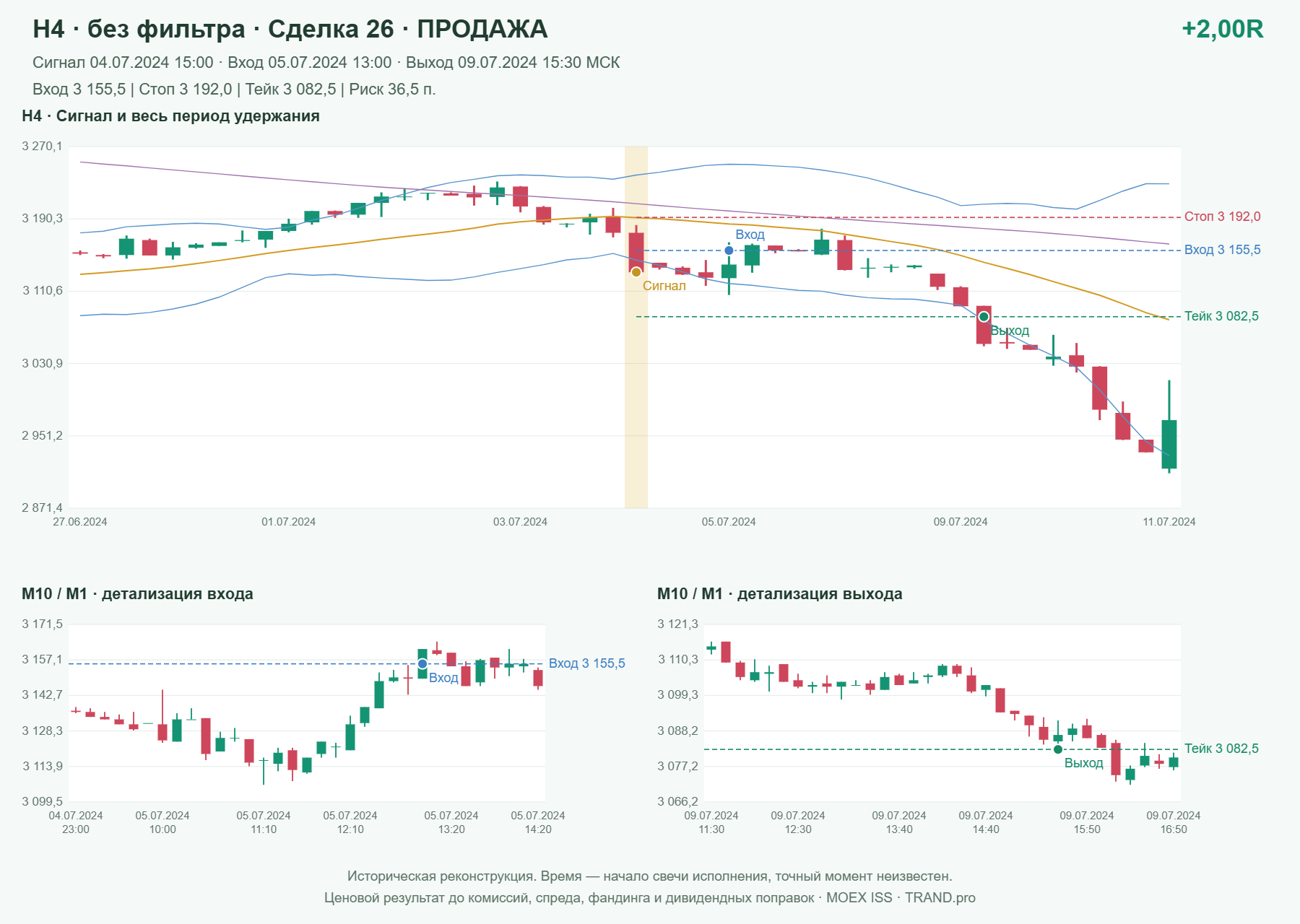
Task: Click heading M10 / M1 · детализация выхода
Action: (779, 594)
